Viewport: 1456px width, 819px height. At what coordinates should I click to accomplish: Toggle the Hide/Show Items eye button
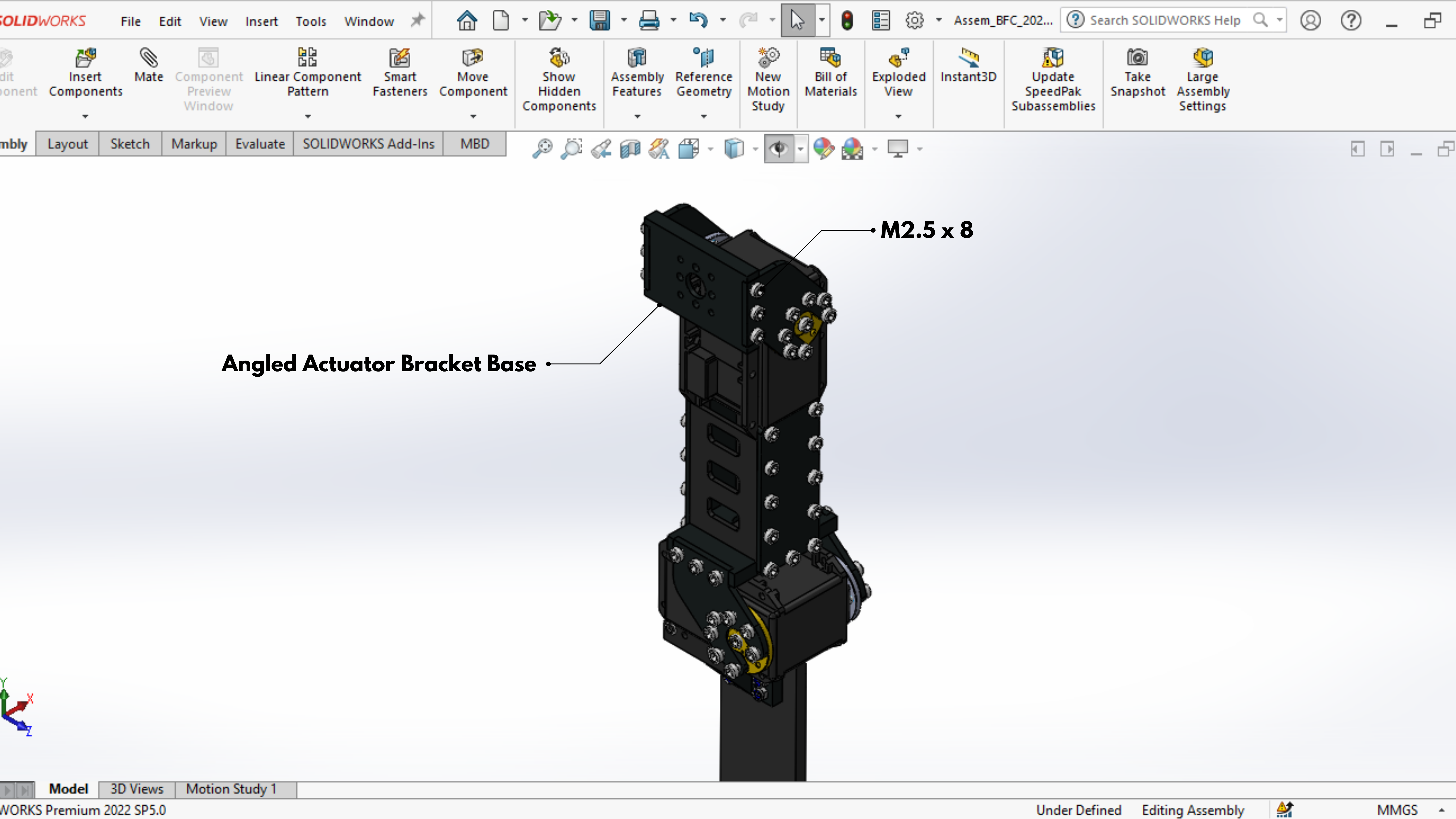click(779, 149)
